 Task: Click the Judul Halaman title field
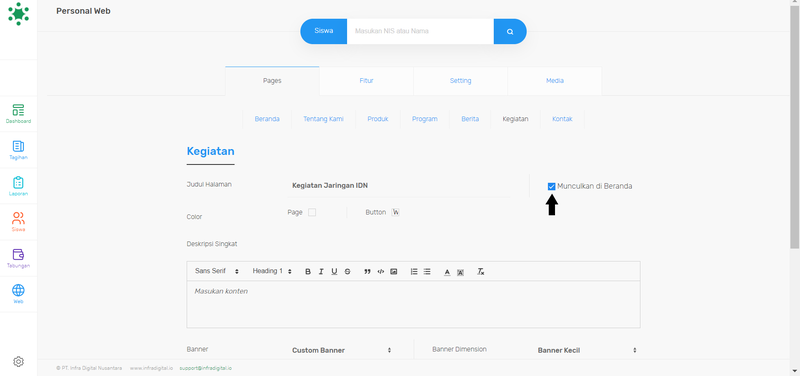[398, 186]
